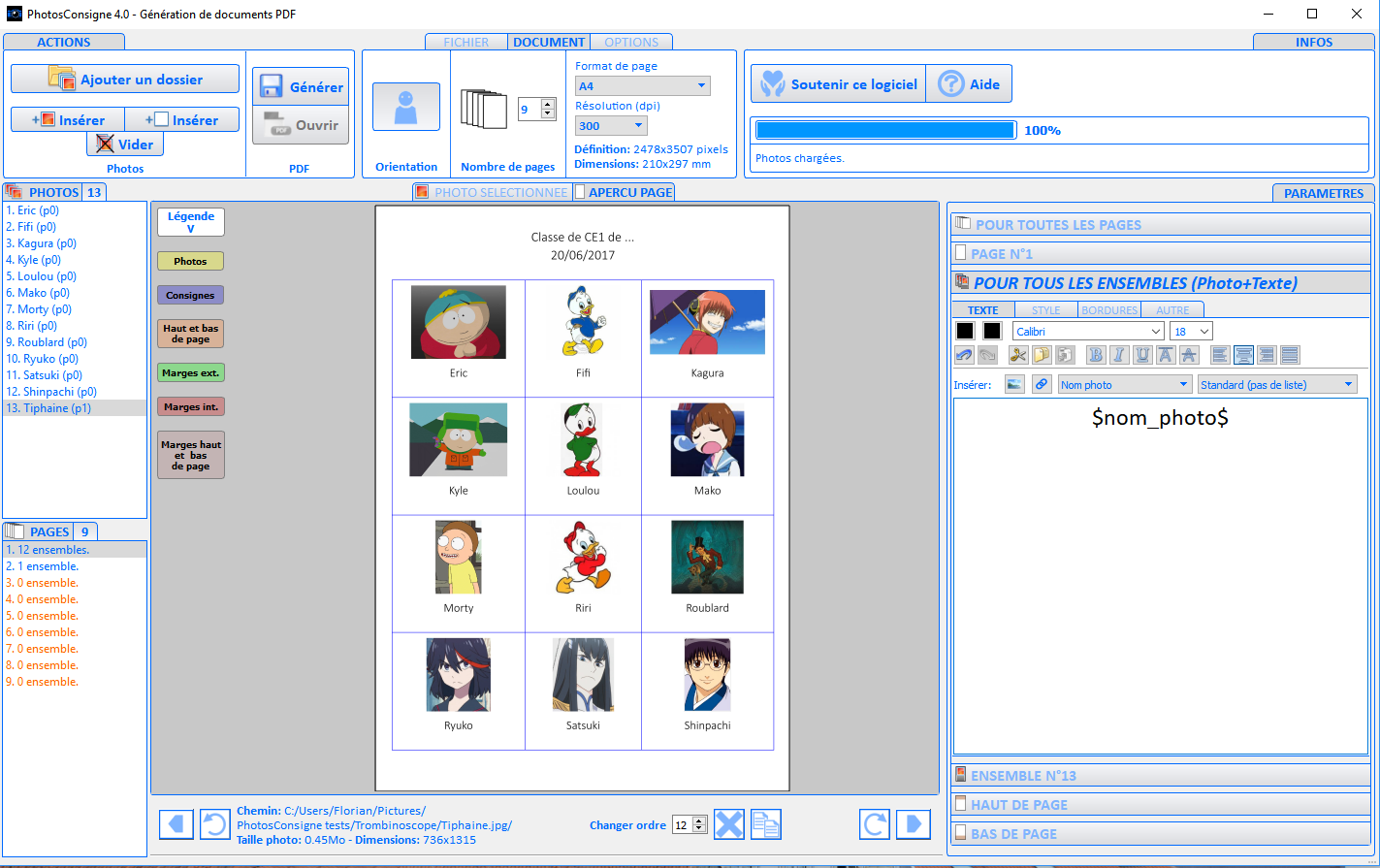The image size is (1380, 868).
Task: Rotate photo counter-clockwise
Action: (x=215, y=825)
